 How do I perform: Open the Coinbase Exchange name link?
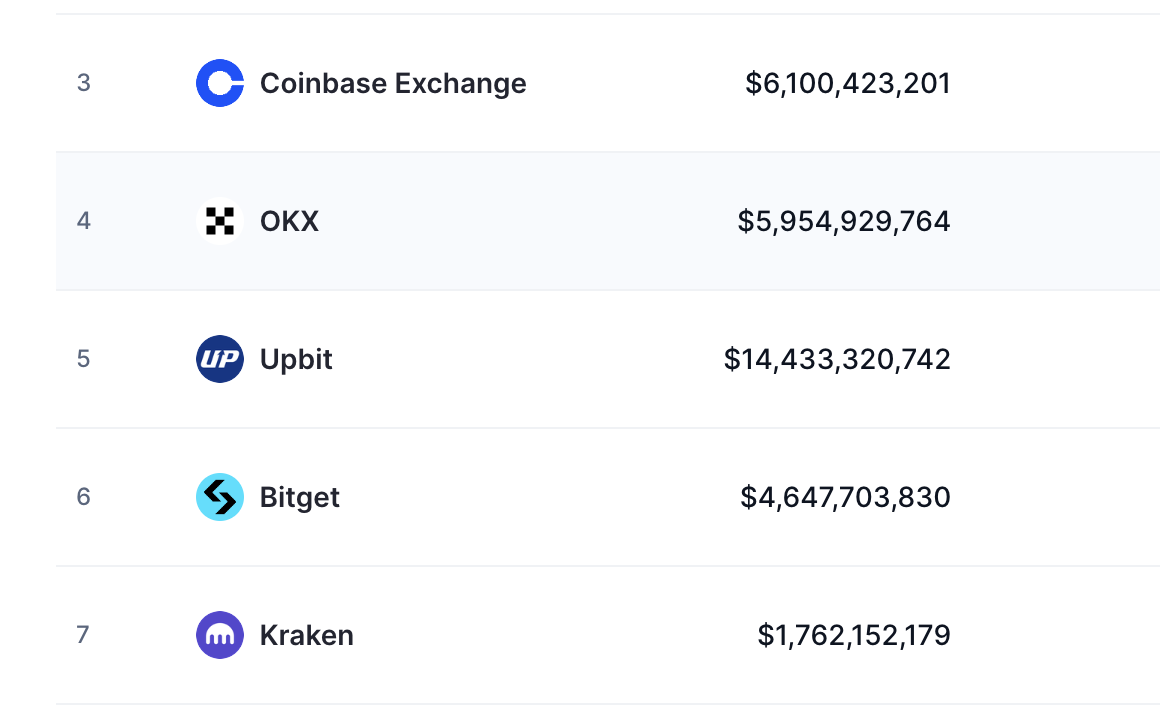pos(393,83)
